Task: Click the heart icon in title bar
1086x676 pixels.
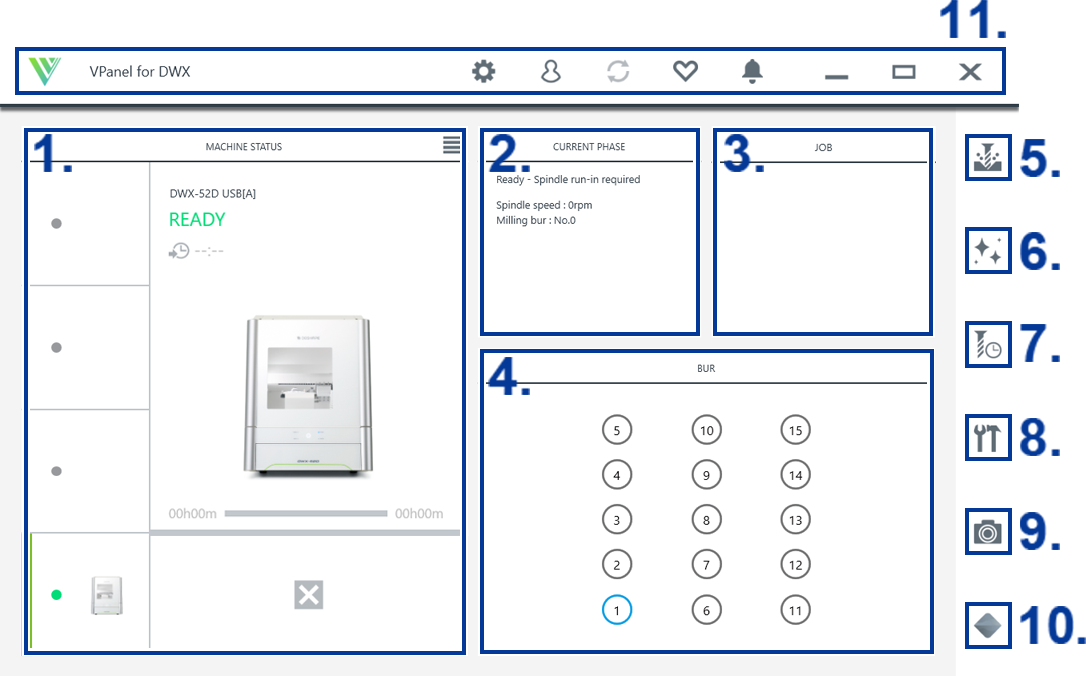Action: [x=685, y=71]
